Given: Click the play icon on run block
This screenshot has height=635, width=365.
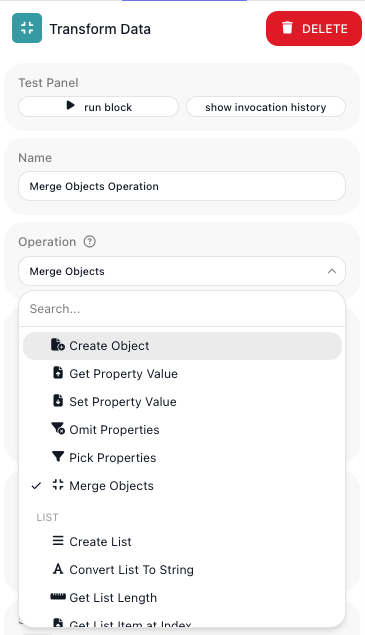Looking at the screenshot, I should click(70, 106).
